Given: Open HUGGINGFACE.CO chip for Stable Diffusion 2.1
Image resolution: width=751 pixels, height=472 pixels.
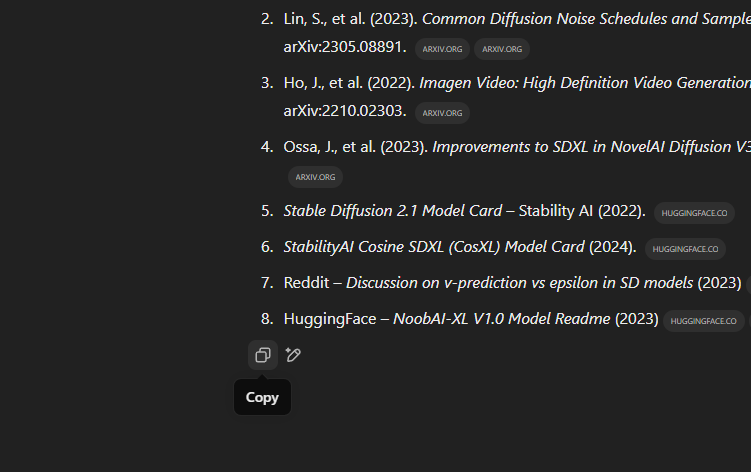Looking at the screenshot, I should click(x=694, y=213).
